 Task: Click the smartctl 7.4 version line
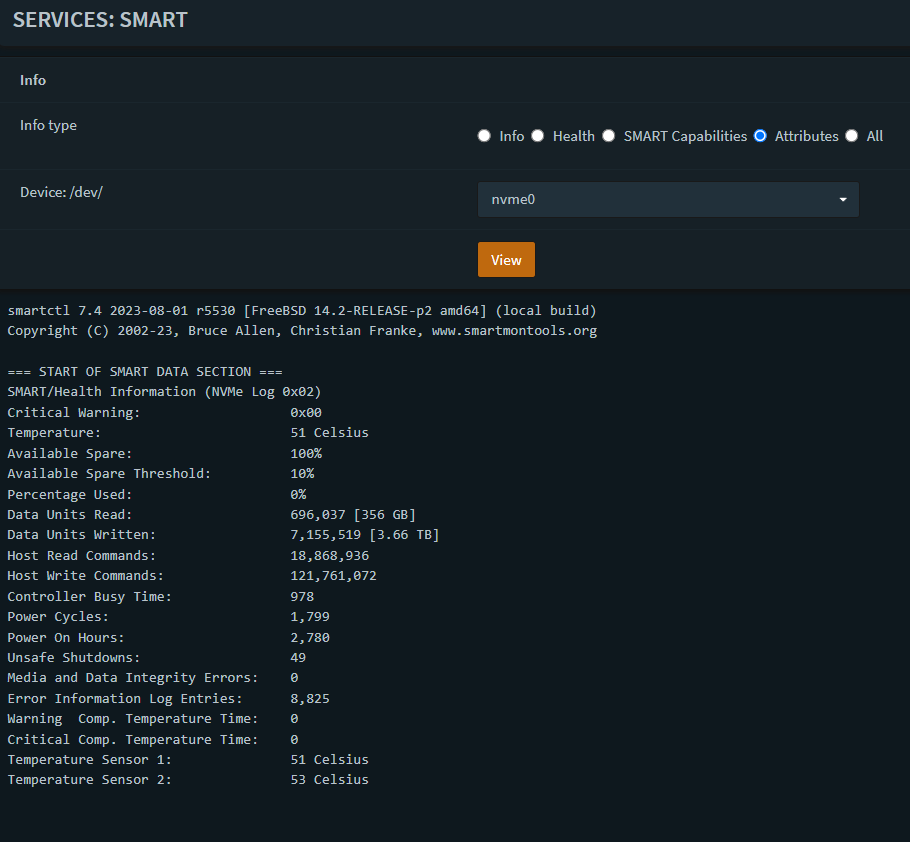click(x=302, y=310)
